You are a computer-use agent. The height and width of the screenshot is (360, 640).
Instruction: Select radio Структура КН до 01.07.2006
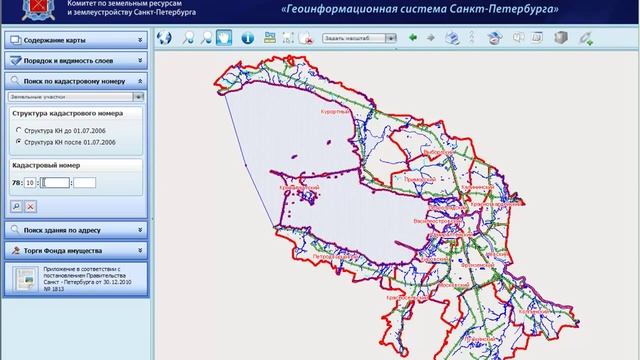click(x=18, y=130)
